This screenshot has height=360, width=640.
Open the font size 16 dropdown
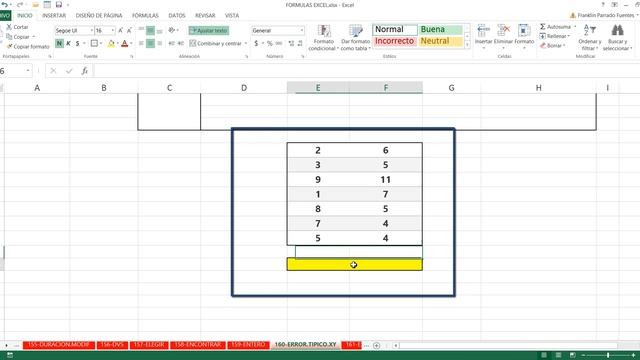(x=113, y=31)
